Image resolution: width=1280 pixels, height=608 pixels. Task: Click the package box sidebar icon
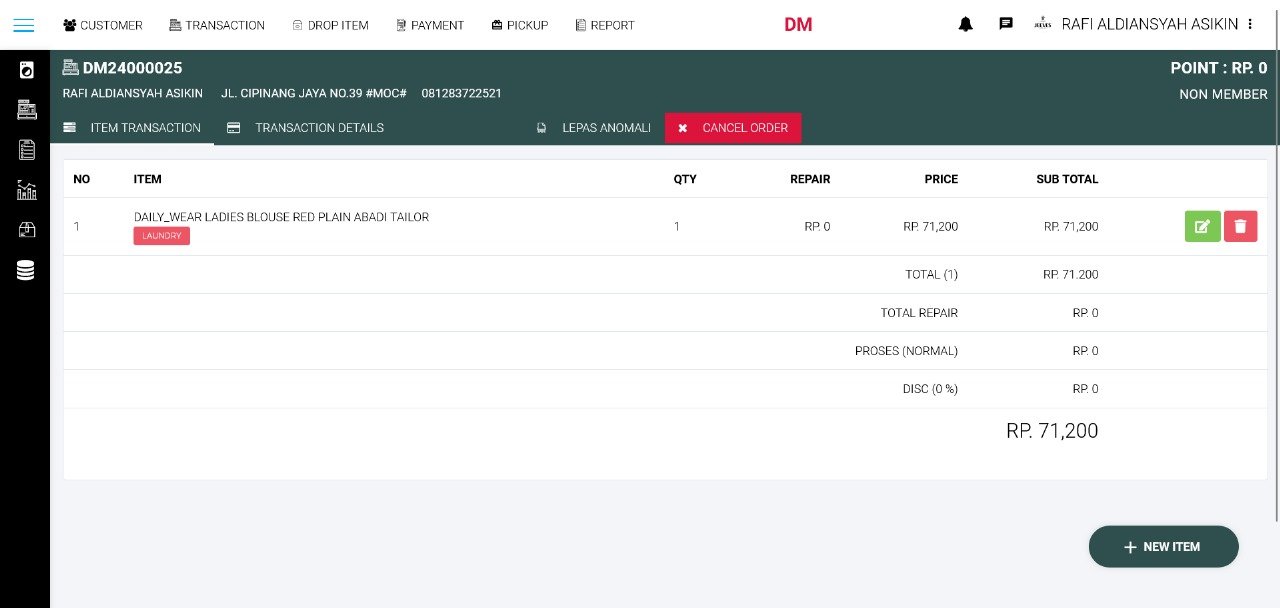tap(26, 230)
